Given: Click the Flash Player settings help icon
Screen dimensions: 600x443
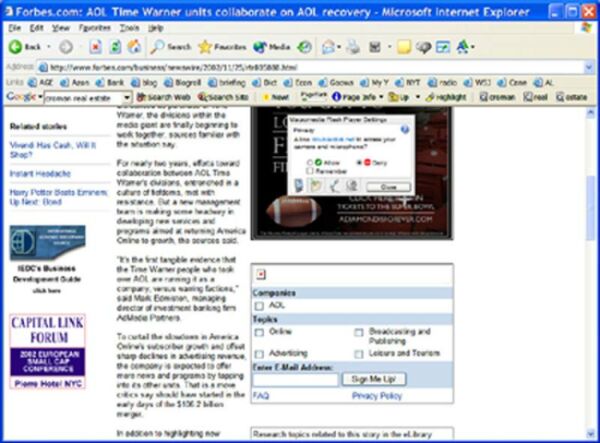Looking at the screenshot, I should coord(405,130).
